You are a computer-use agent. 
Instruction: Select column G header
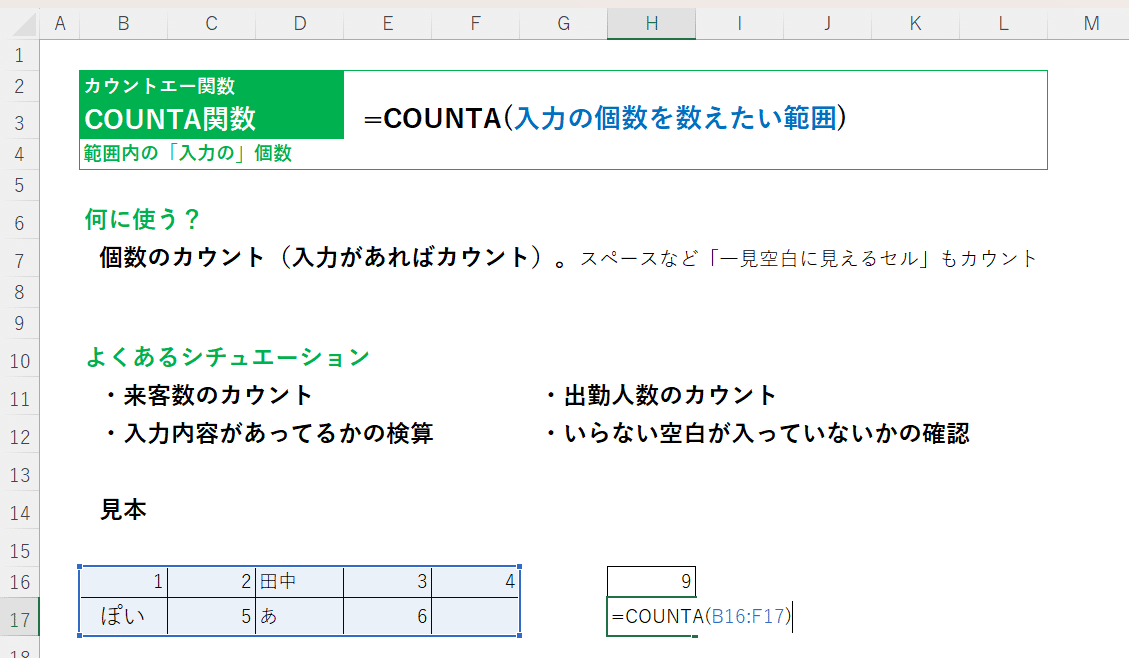click(563, 24)
